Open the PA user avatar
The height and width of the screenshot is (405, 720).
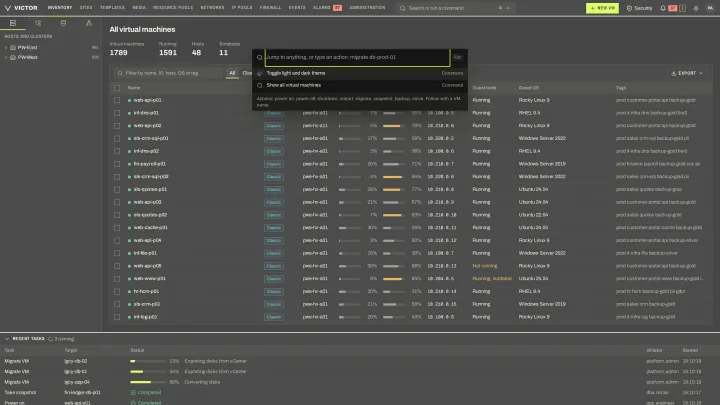pos(710,8)
